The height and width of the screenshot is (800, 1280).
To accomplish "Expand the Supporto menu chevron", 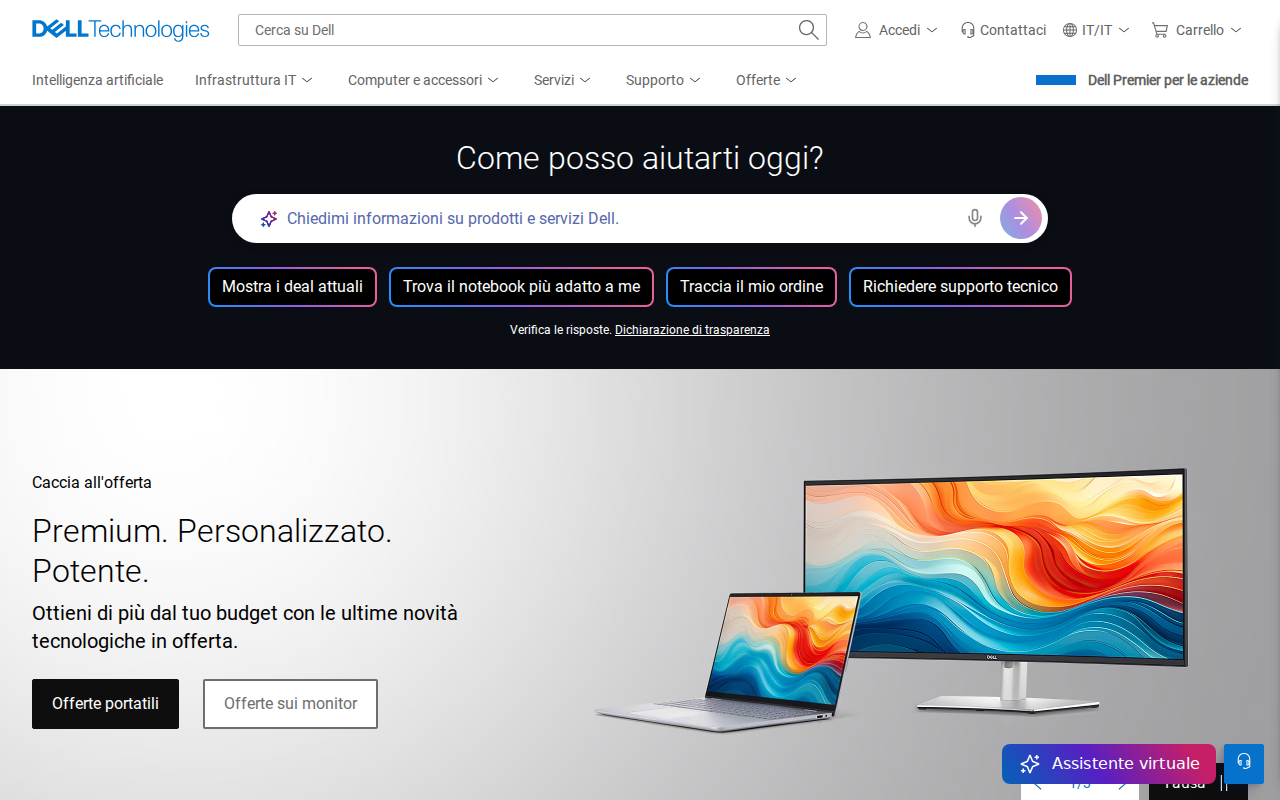I will pos(695,80).
